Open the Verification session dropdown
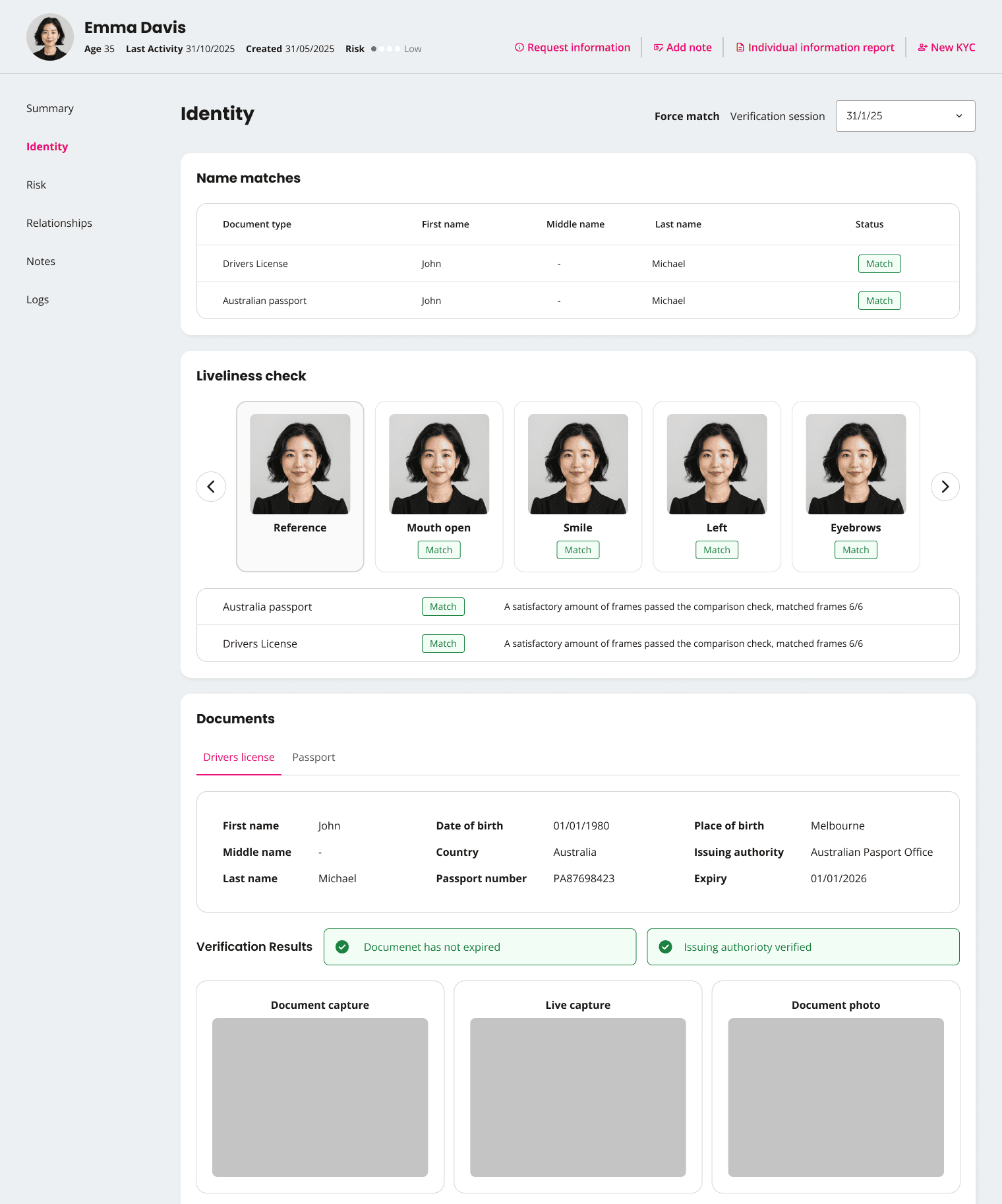1002x1204 pixels. 905,116
